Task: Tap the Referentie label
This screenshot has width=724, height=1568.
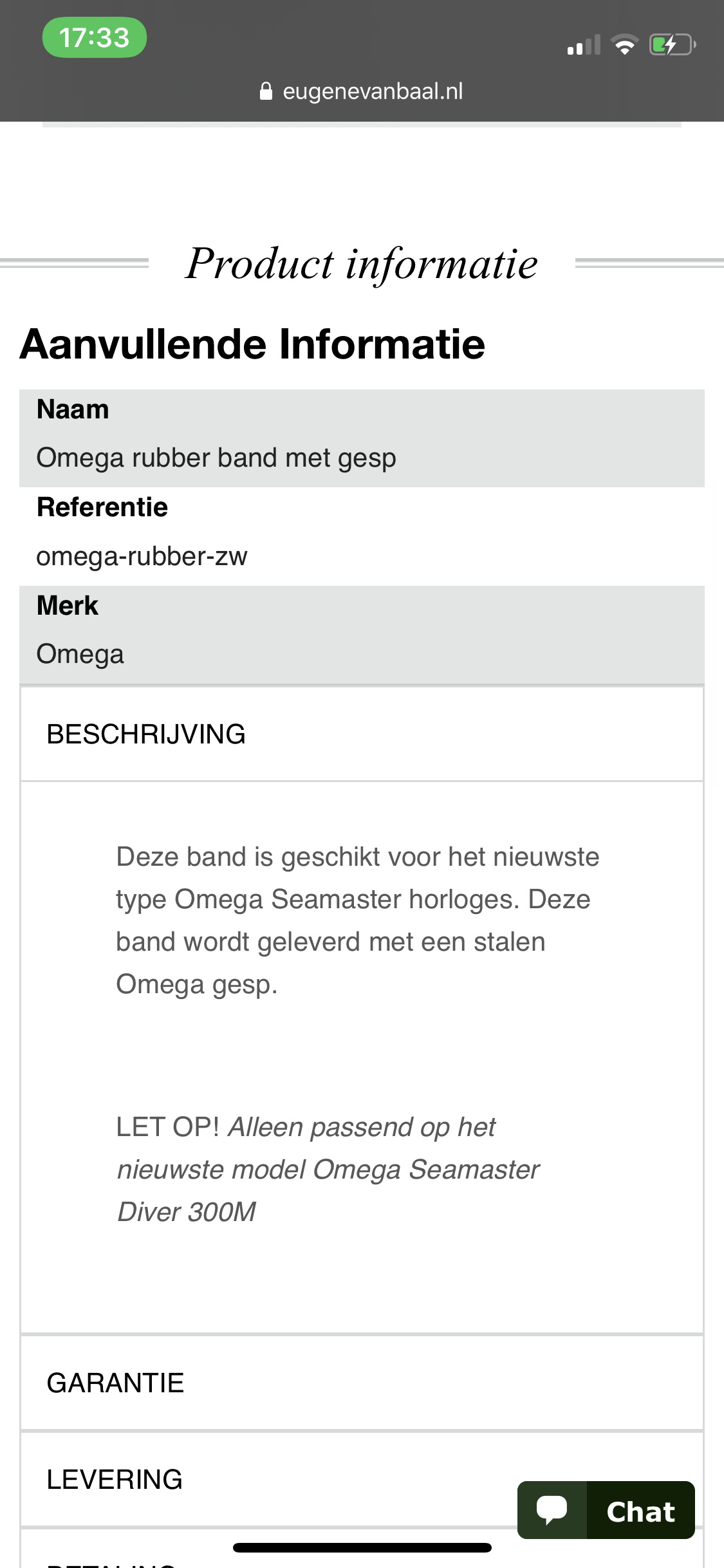Action: click(x=102, y=507)
